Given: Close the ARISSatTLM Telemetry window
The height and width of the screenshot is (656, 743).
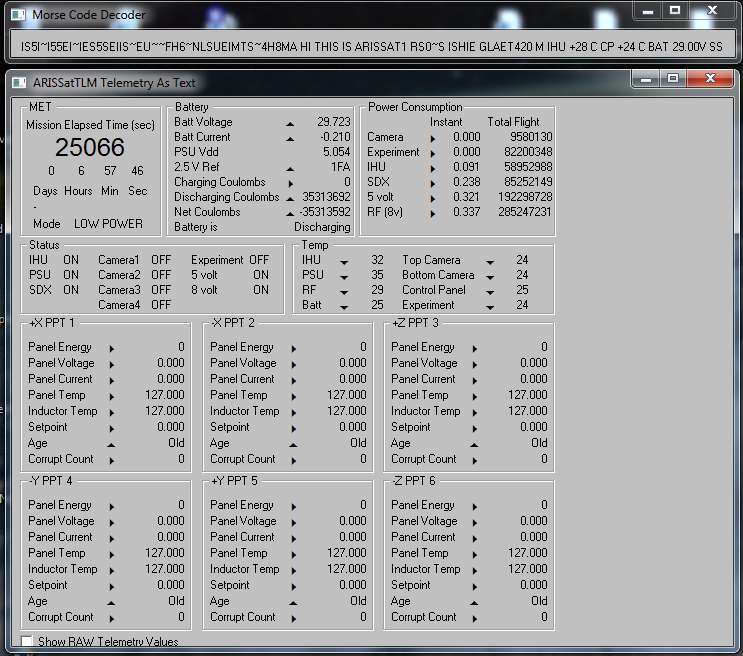Looking at the screenshot, I should tap(710, 79).
